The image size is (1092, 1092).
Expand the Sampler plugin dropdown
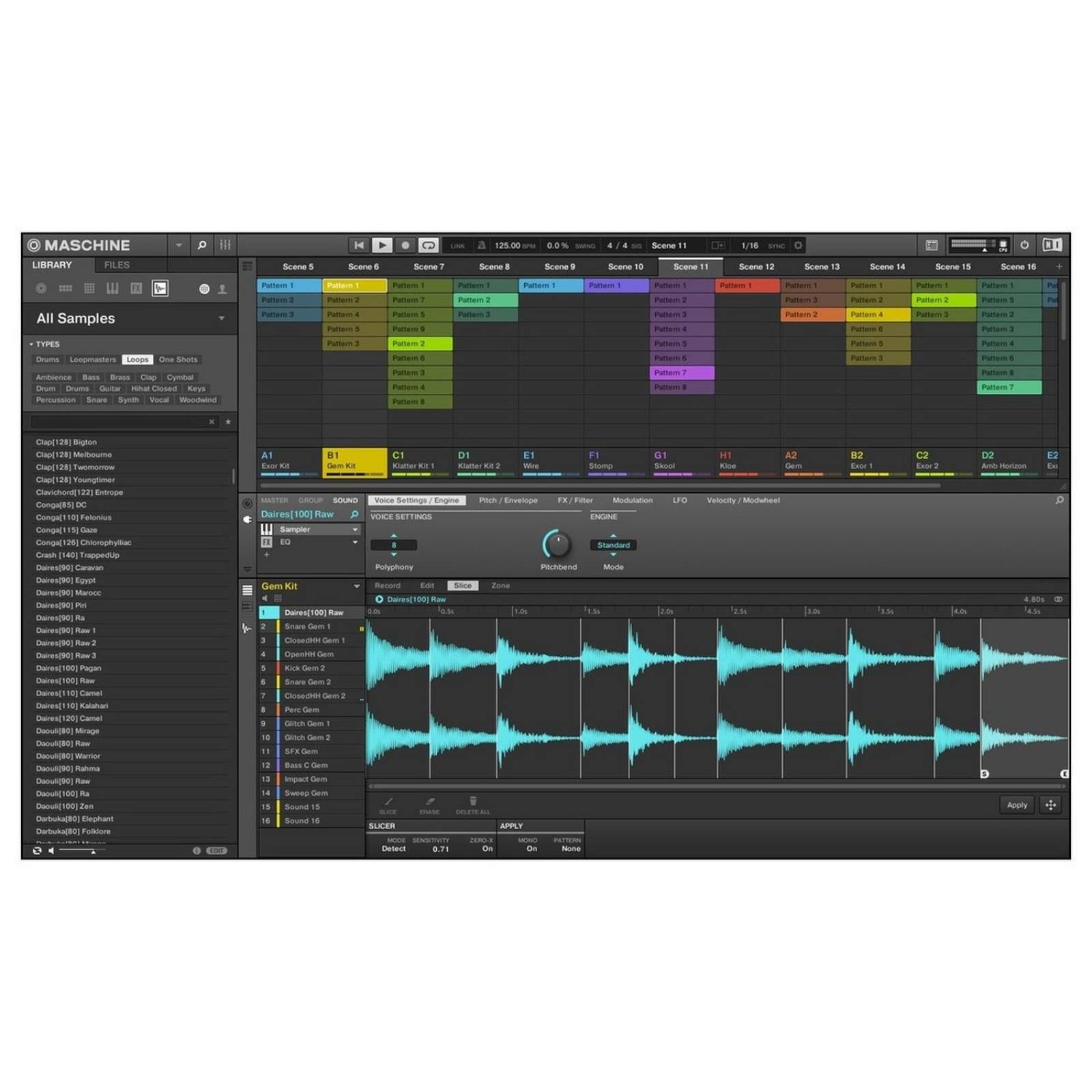click(x=355, y=529)
